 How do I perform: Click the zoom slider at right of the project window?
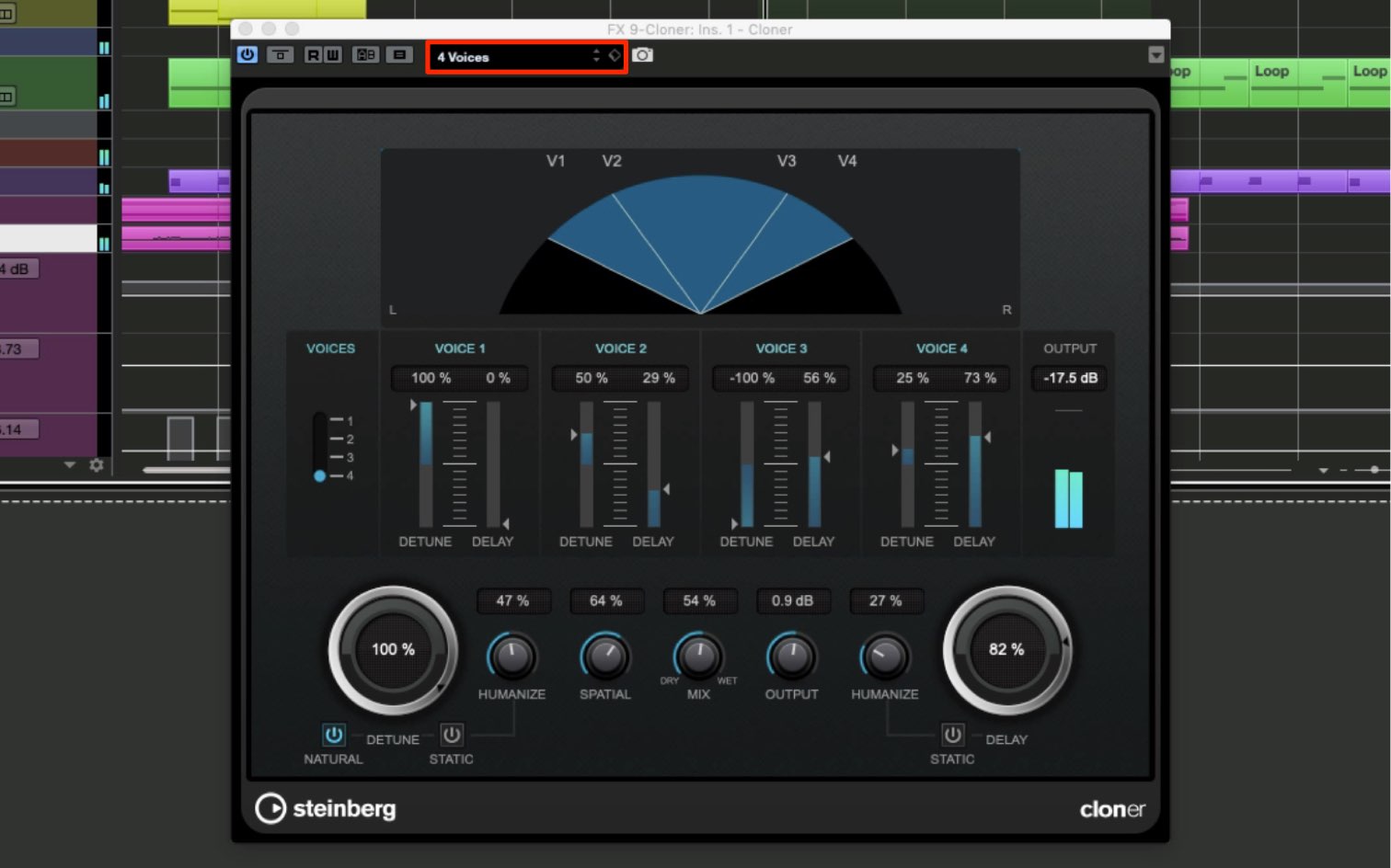coord(1374,470)
